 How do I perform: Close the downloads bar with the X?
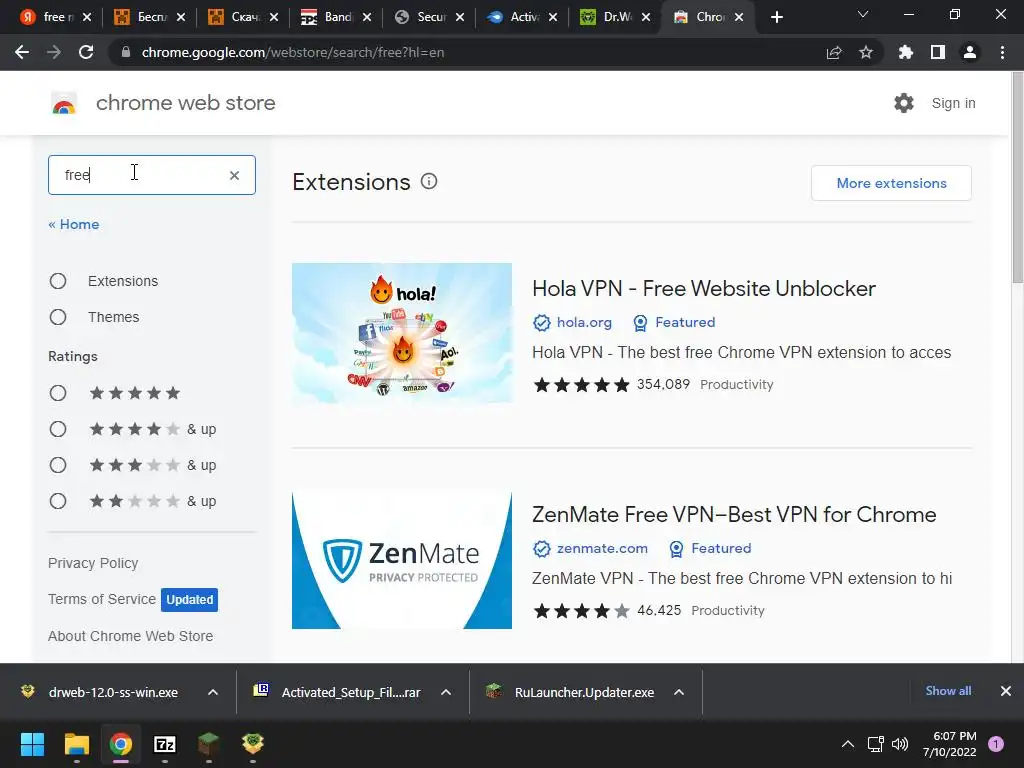[1006, 691]
